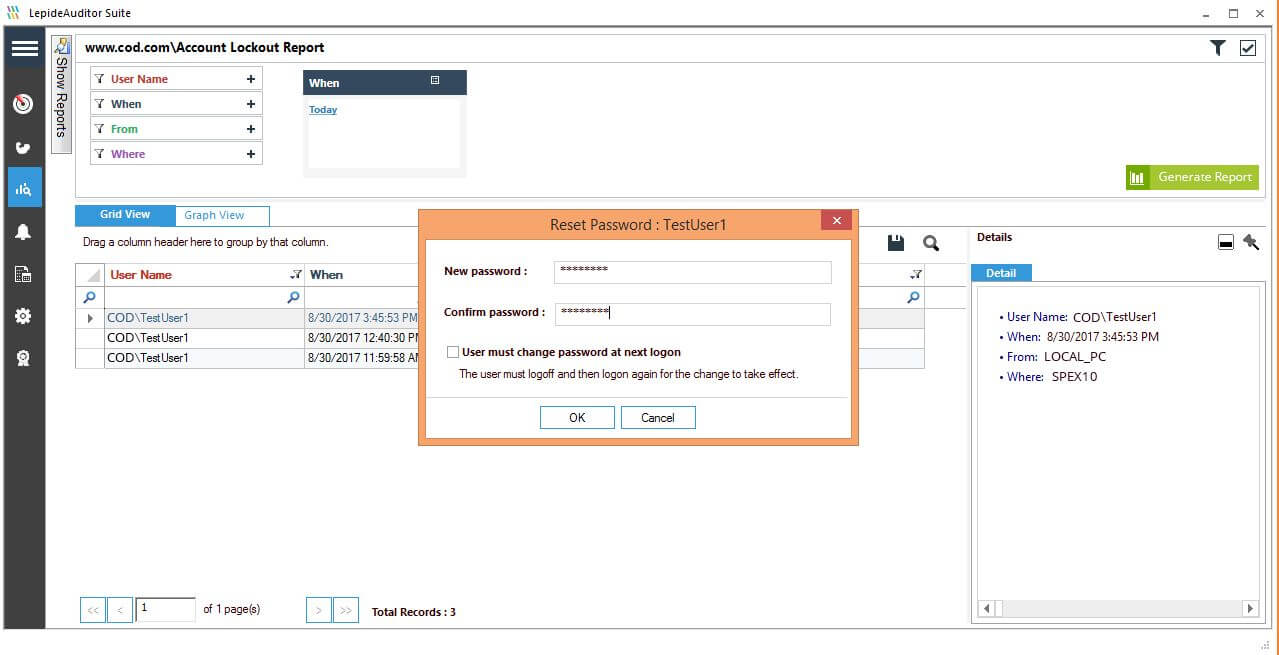Click the funnel icon beside the Where filter
The height and width of the screenshot is (655, 1279).
100,154
